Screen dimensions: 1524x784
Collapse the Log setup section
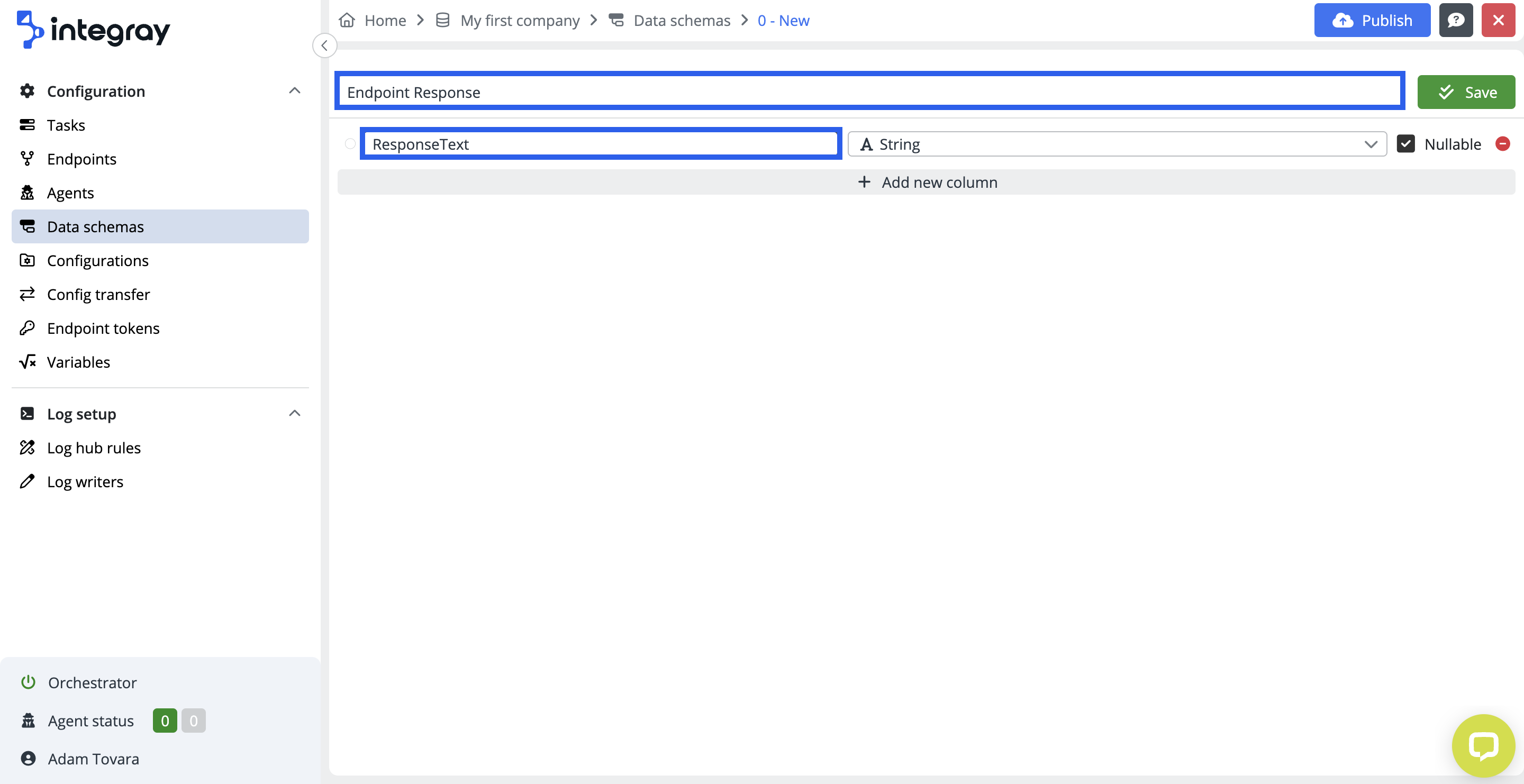pyautogui.click(x=295, y=413)
